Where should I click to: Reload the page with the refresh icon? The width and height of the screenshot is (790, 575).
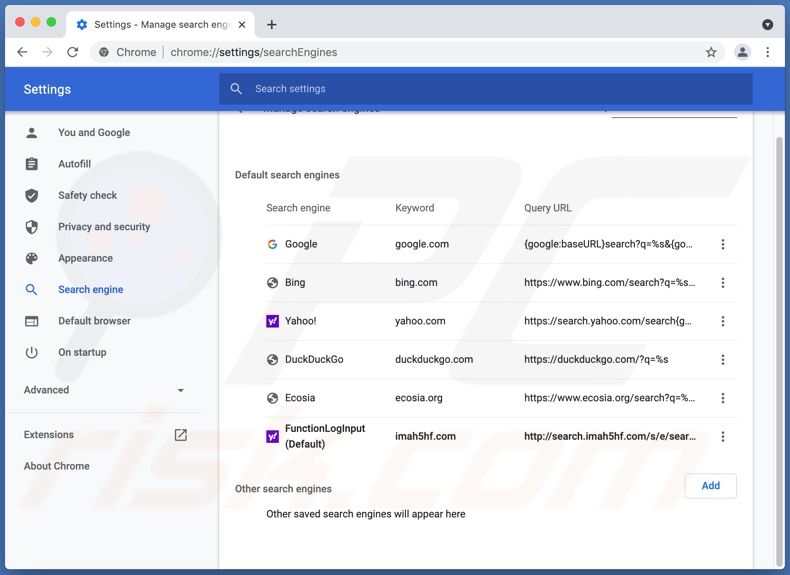coord(72,52)
